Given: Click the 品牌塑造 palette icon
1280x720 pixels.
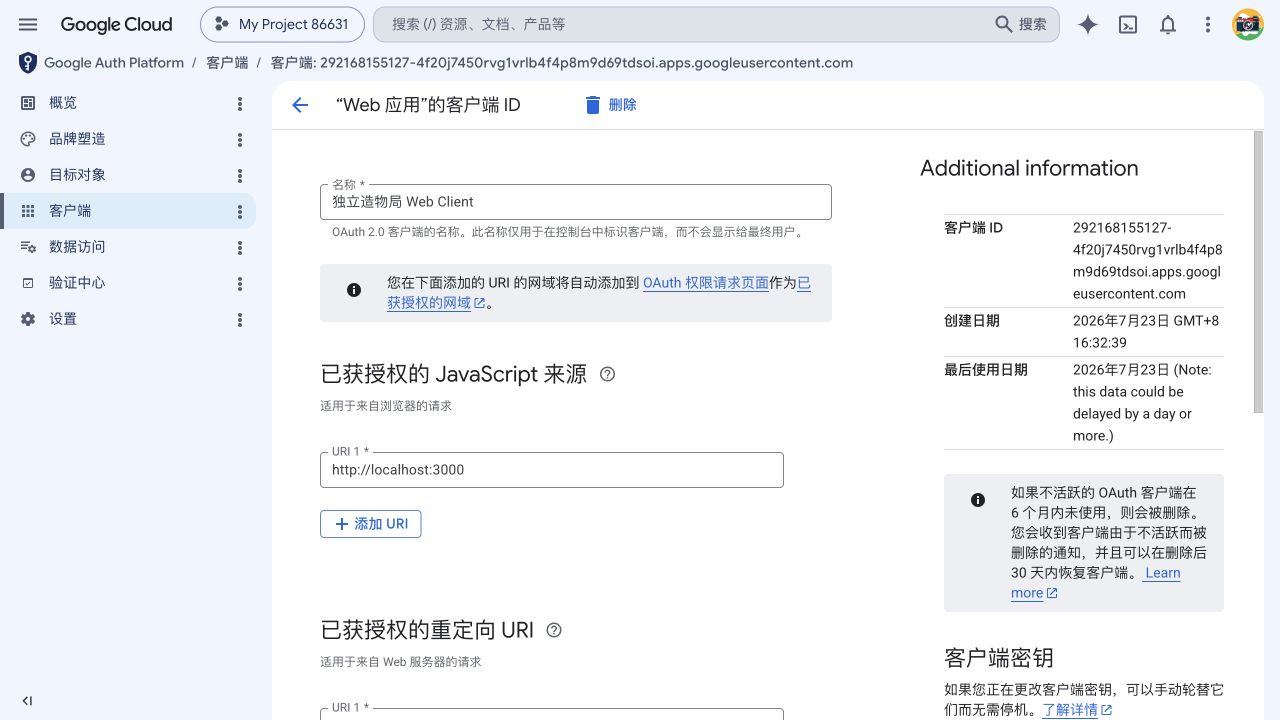Looking at the screenshot, I should [28, 139].
